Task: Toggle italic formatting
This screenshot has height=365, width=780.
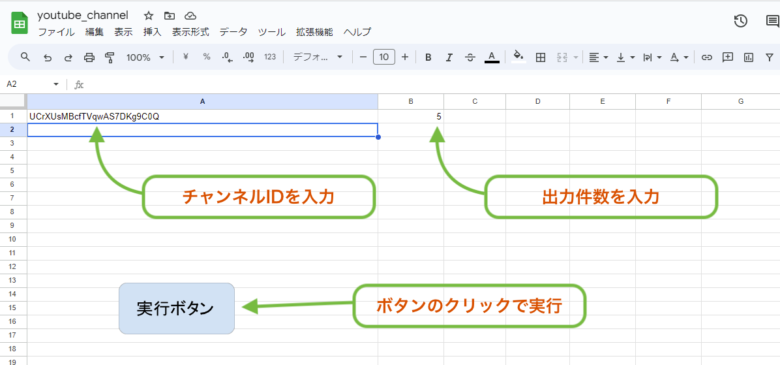Action: (449, 58)
